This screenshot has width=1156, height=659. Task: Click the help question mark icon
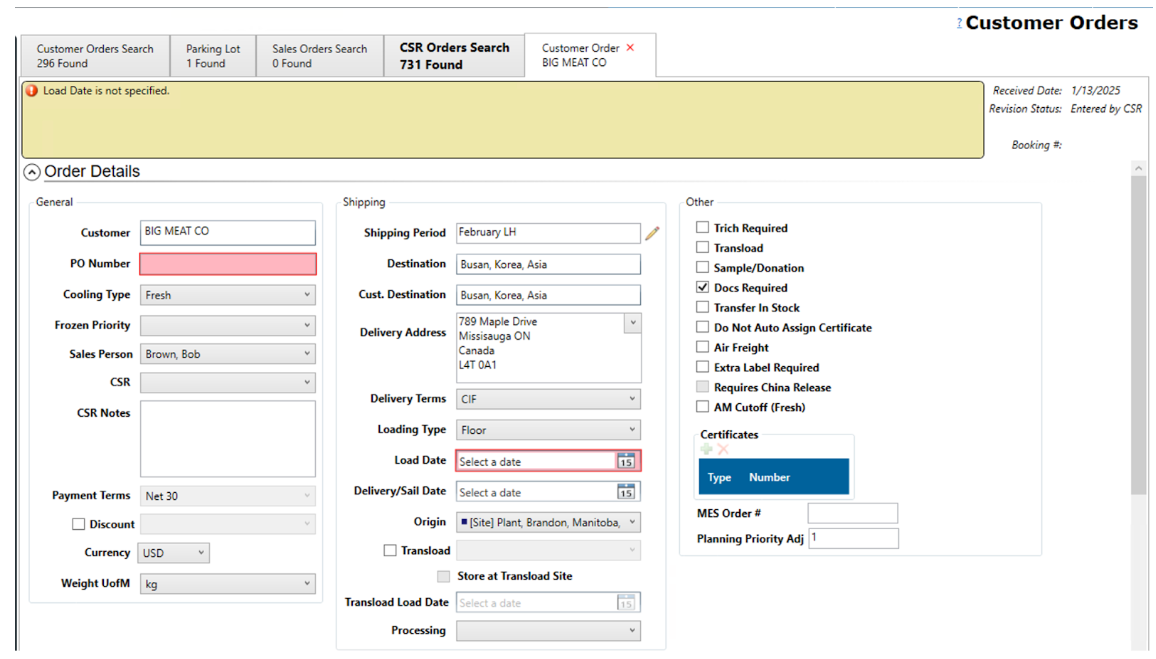tap(960, 24)
